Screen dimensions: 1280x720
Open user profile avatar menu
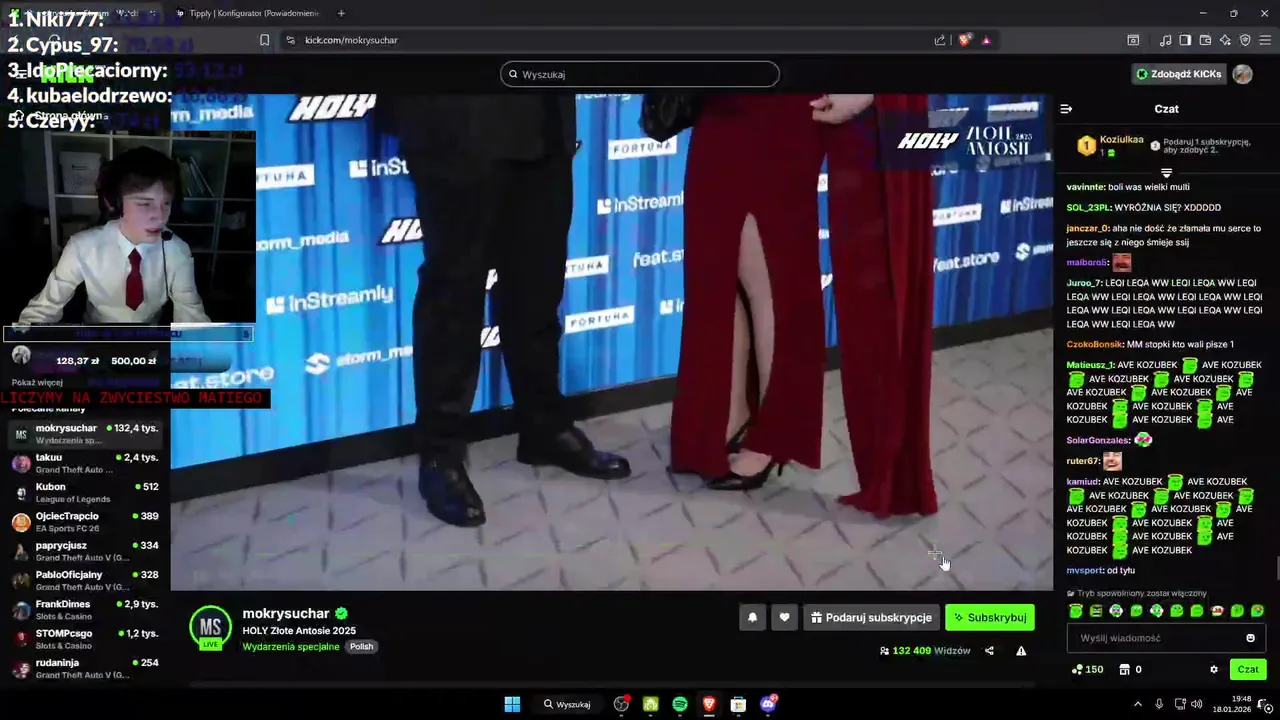(1243, 74)
